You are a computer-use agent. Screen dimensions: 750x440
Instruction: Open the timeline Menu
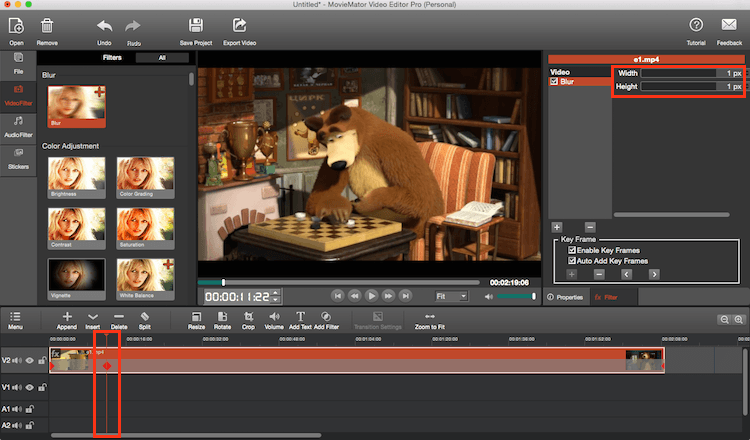click(15, 320)
